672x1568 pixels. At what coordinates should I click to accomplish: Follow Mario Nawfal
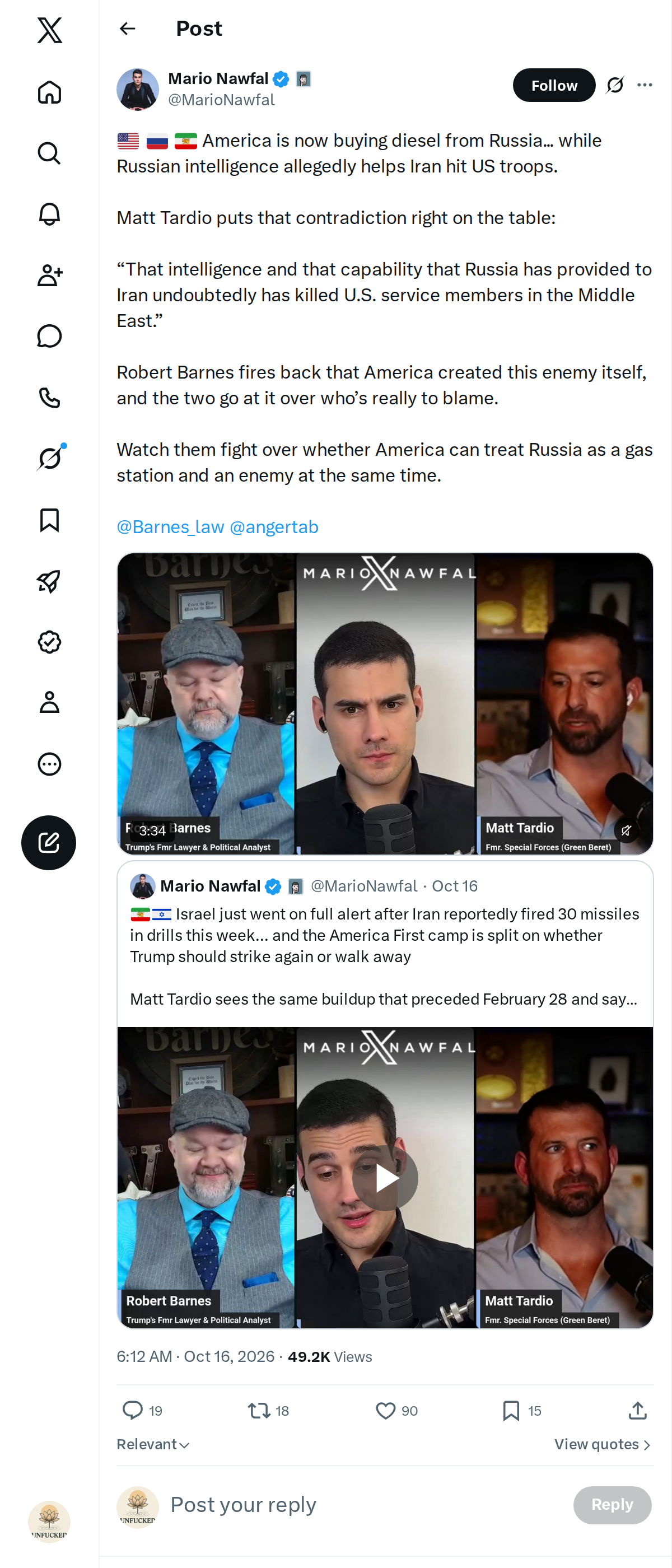coord(554,85)
